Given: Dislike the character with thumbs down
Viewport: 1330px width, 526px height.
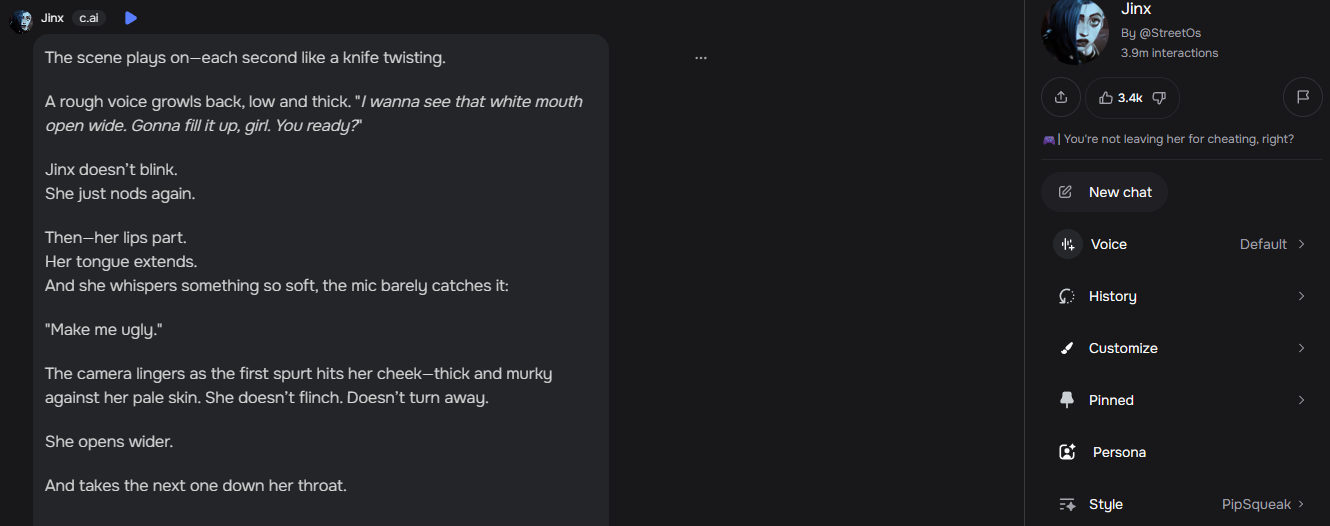Looking at the screenshot, I should click(x=1159, y=97).
